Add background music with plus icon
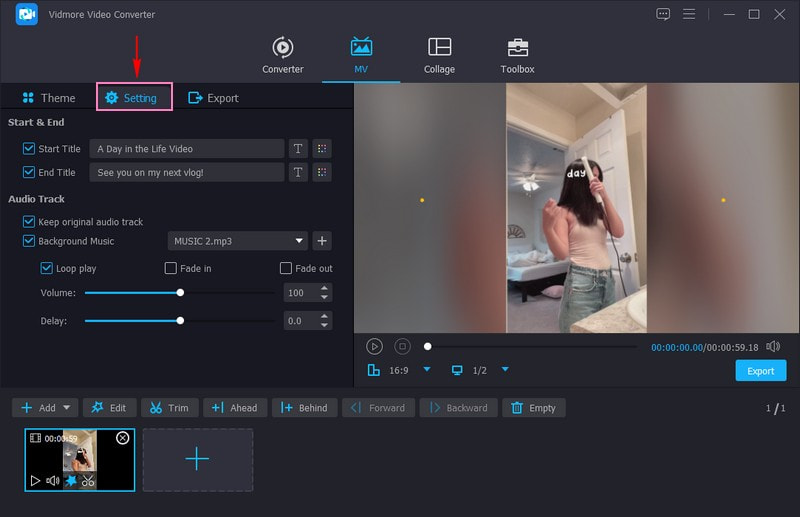800x517 pixels. 322,241
